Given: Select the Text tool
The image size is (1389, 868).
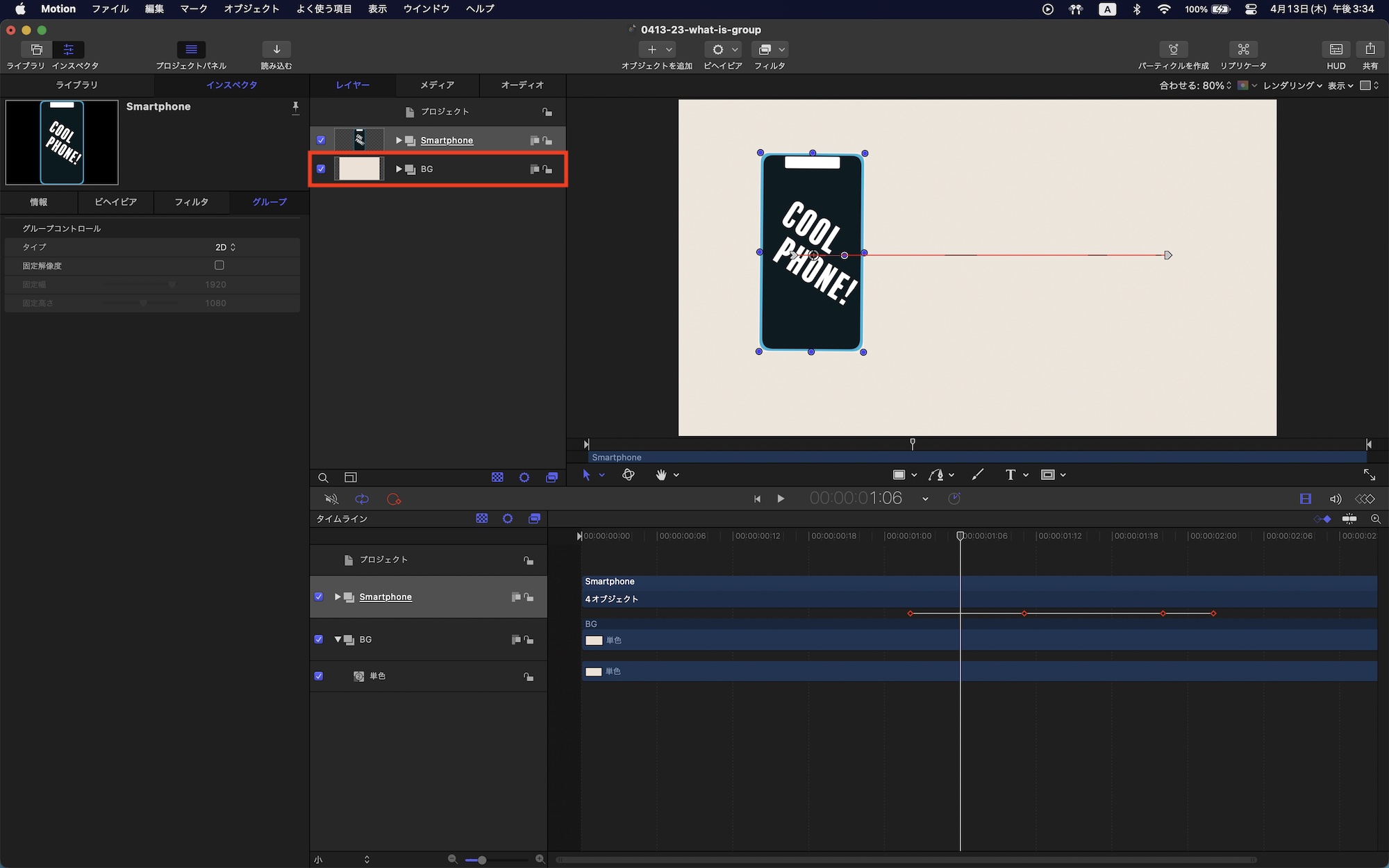Looking at the screenshot, I should point(1010,475).
